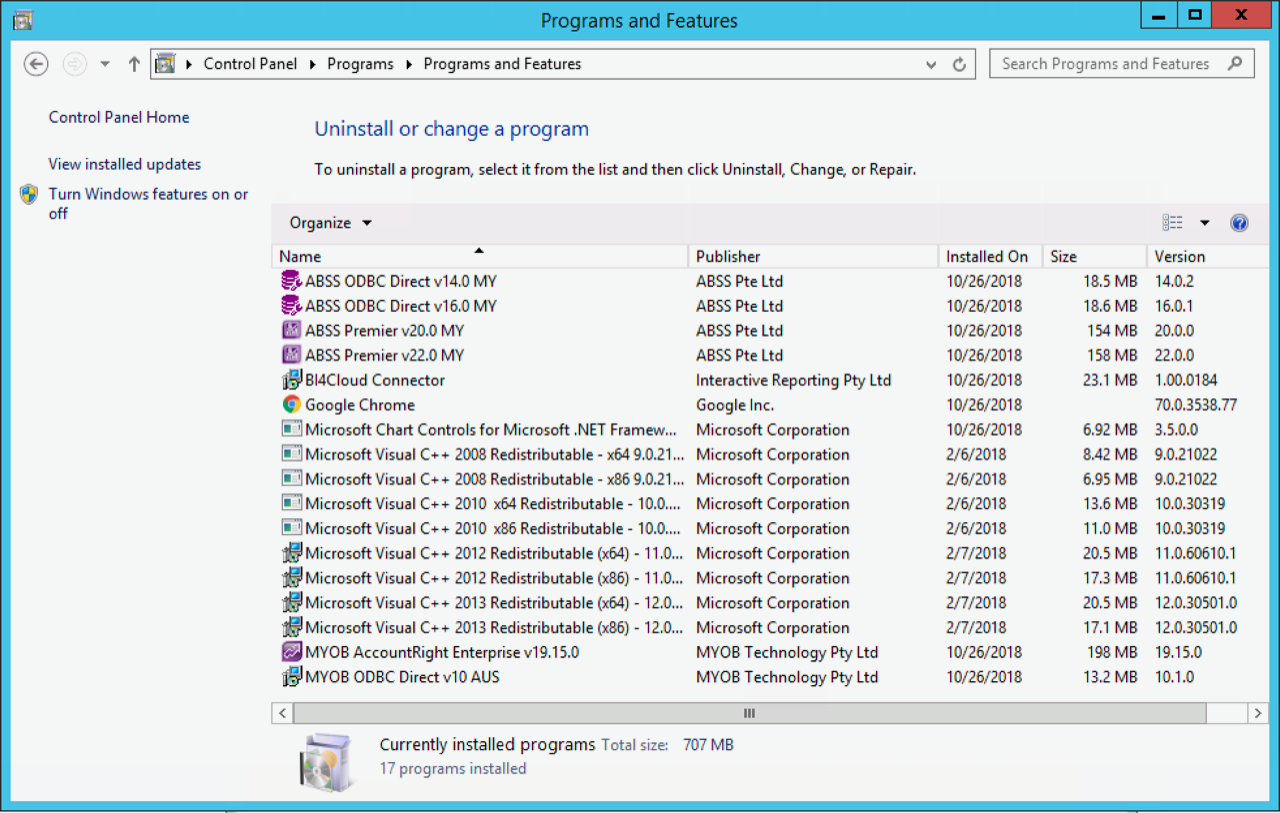Select the ABSS ODBC Direct v16.0 MY icon
Image resolution: width=1280 pixels, height=813 pixels.
291,306
